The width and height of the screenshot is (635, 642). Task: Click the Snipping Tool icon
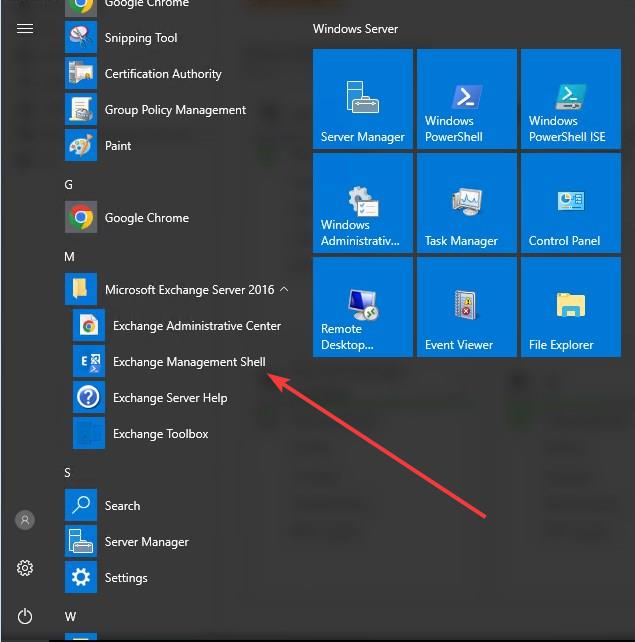[81, 37]
